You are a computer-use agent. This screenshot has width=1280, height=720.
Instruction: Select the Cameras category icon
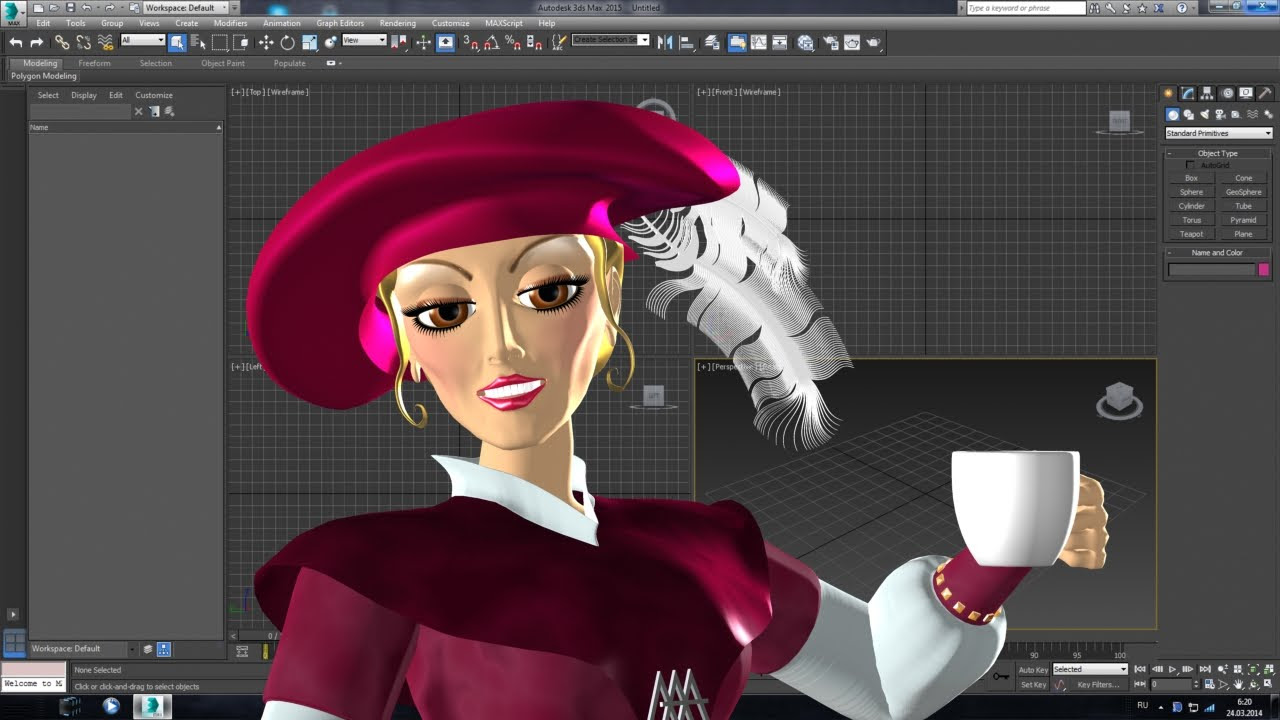point(1221,115)
